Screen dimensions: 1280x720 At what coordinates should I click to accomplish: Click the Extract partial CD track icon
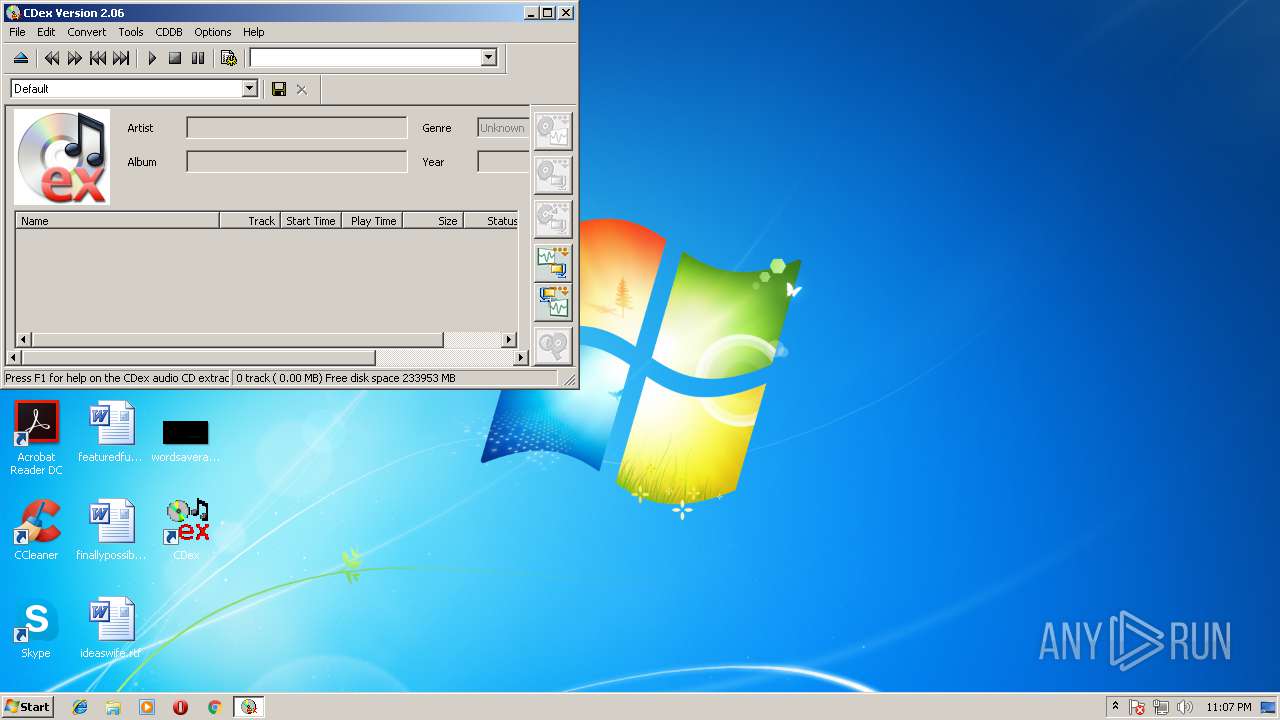[x=553, y=219]
